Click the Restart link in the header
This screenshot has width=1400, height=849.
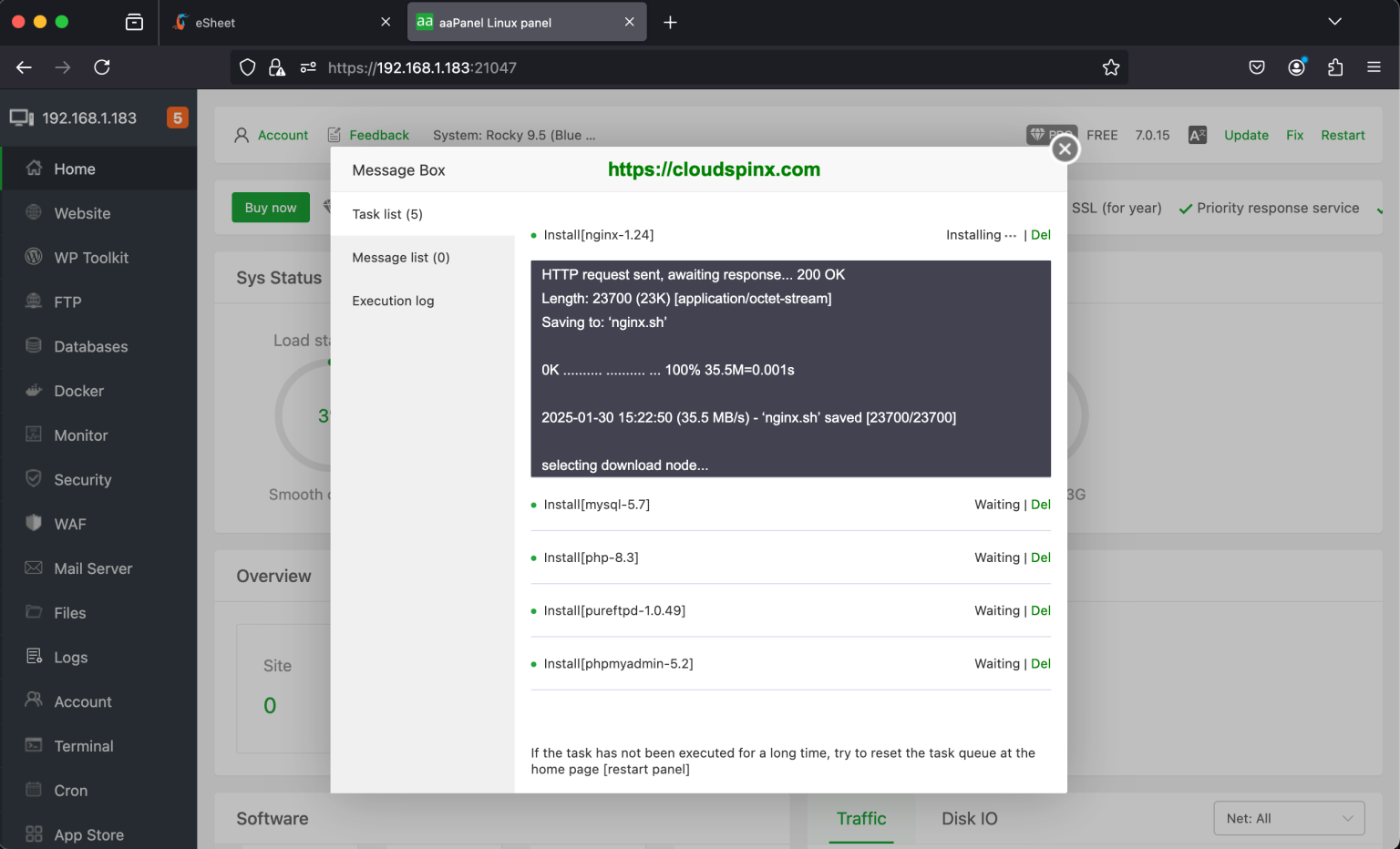point(1343,134)
